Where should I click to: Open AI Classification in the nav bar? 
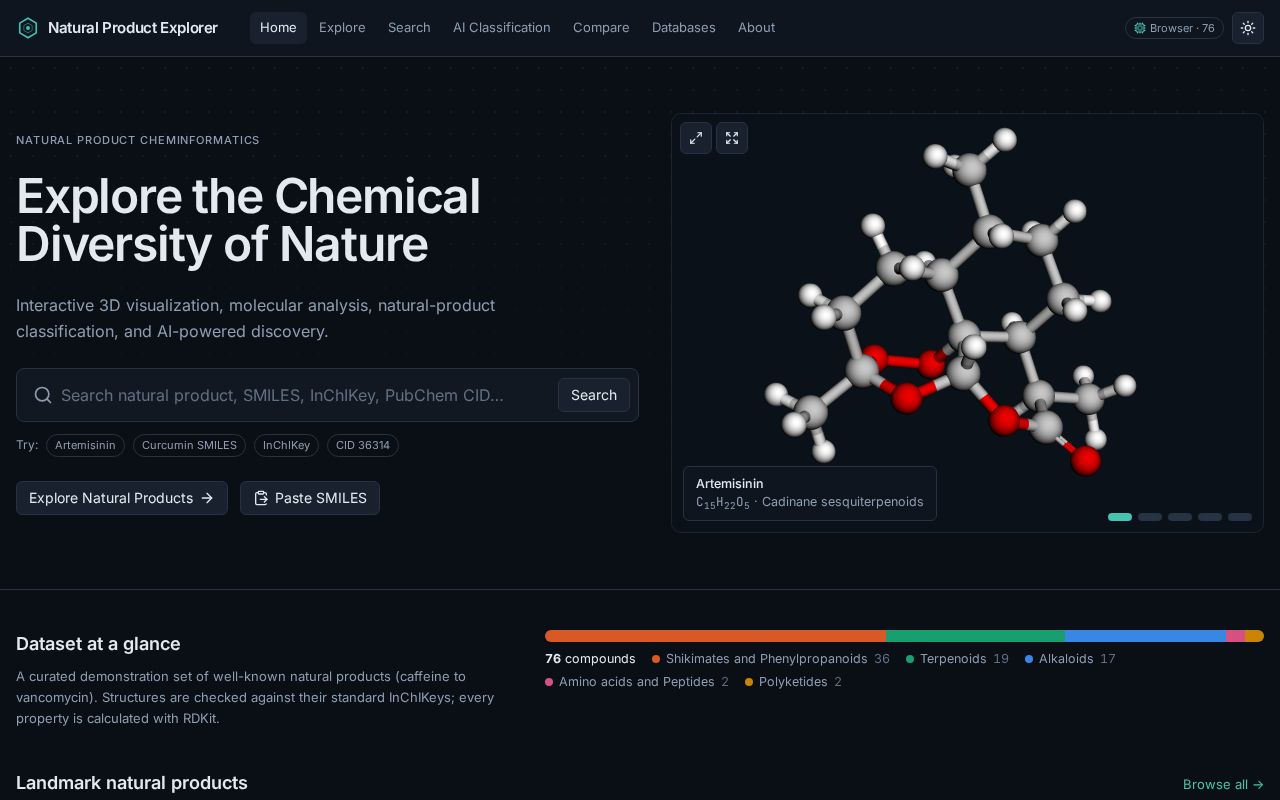click(x=502, y=28)
